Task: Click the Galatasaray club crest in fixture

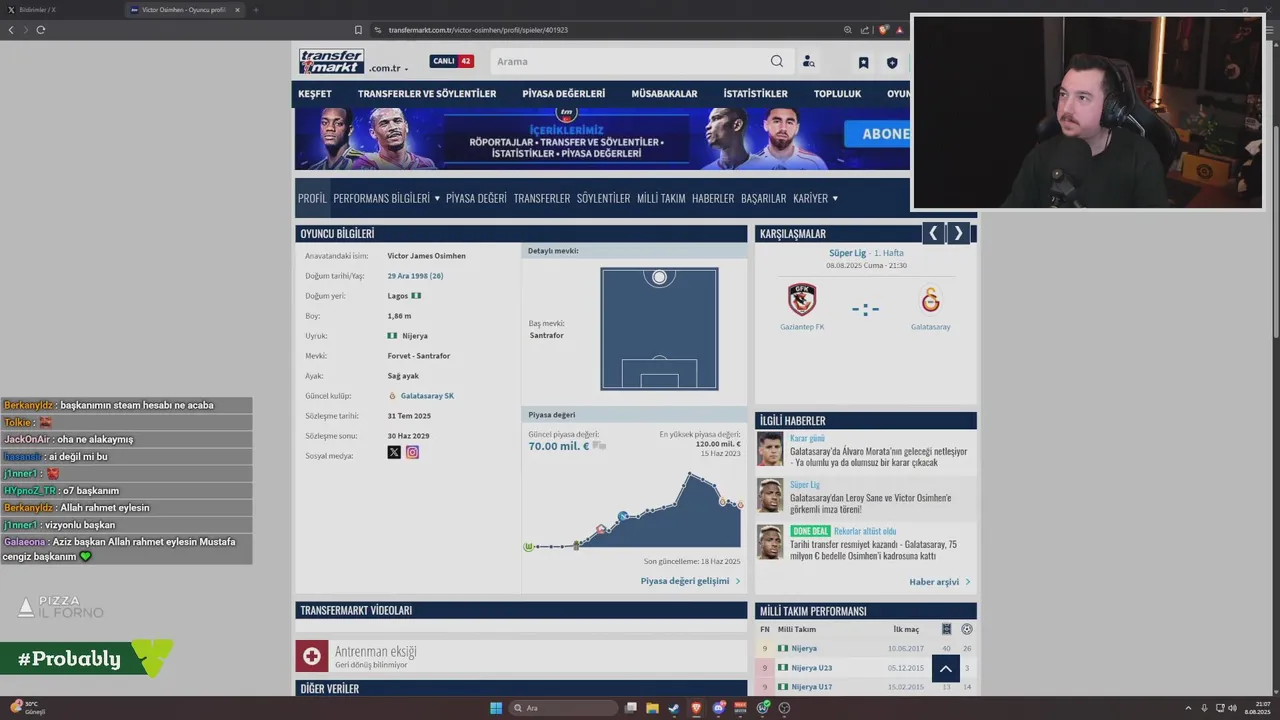Action: (930, 299)
